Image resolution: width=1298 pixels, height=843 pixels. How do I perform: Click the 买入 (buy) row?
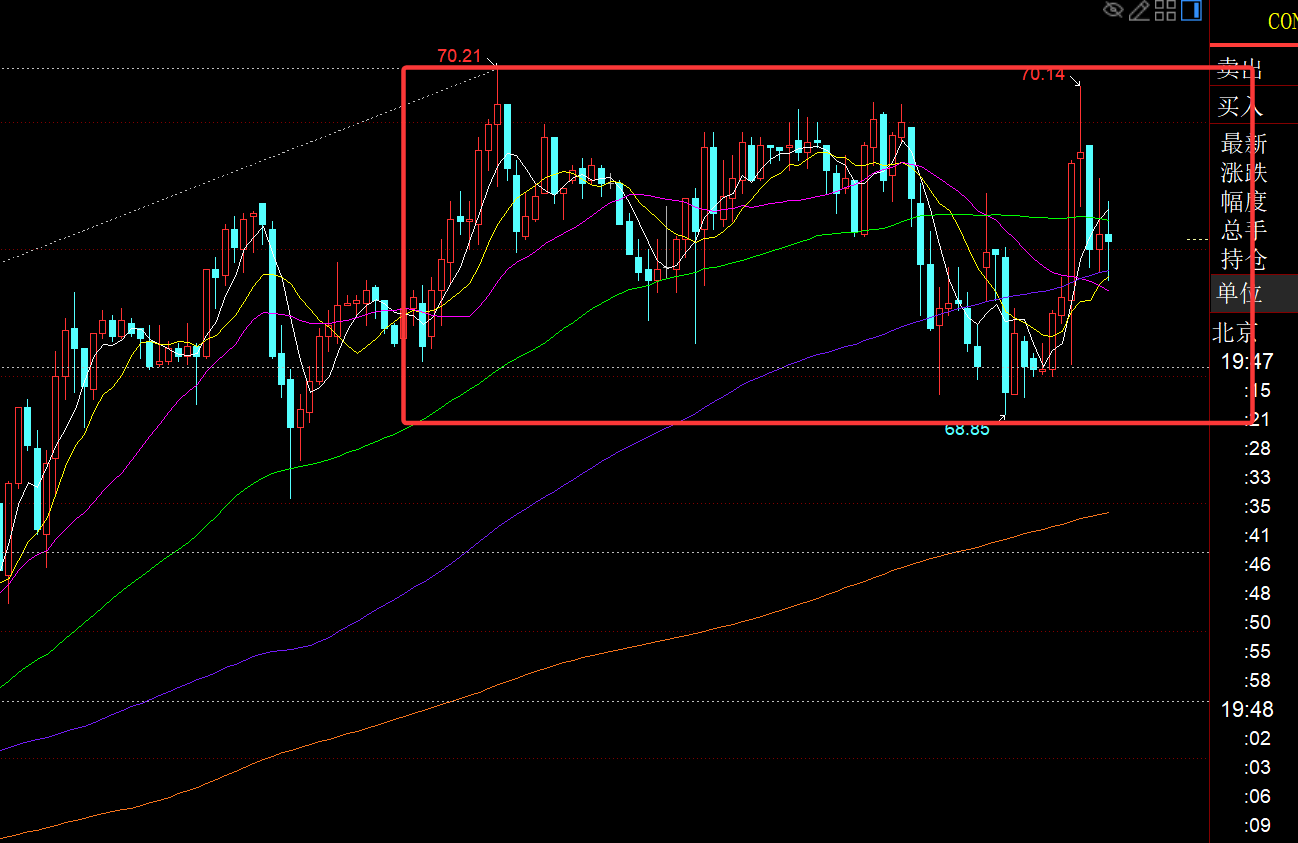tap(1240, 106)
